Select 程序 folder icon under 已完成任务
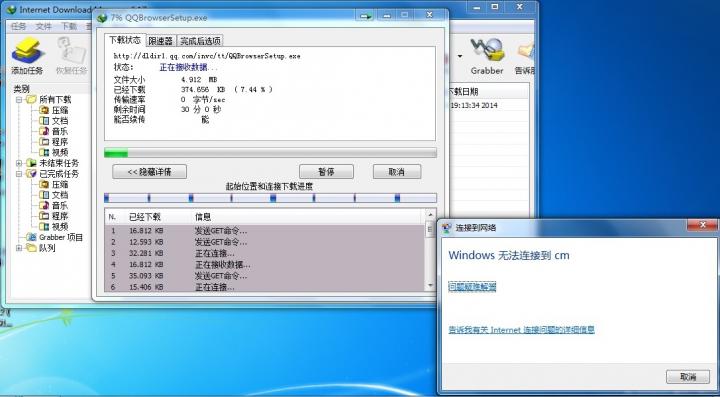The height and width of the screenshot is (397, 720). point(44,216)
